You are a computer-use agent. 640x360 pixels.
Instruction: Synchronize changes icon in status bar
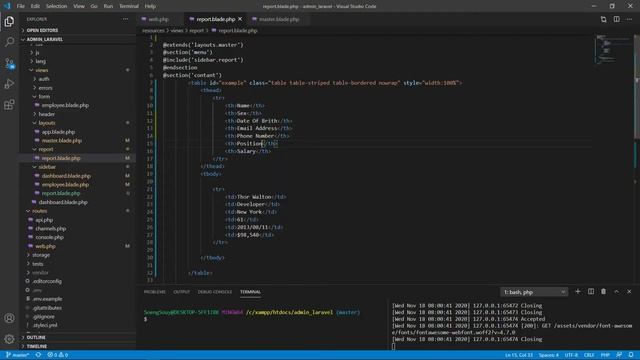(38, 355)
